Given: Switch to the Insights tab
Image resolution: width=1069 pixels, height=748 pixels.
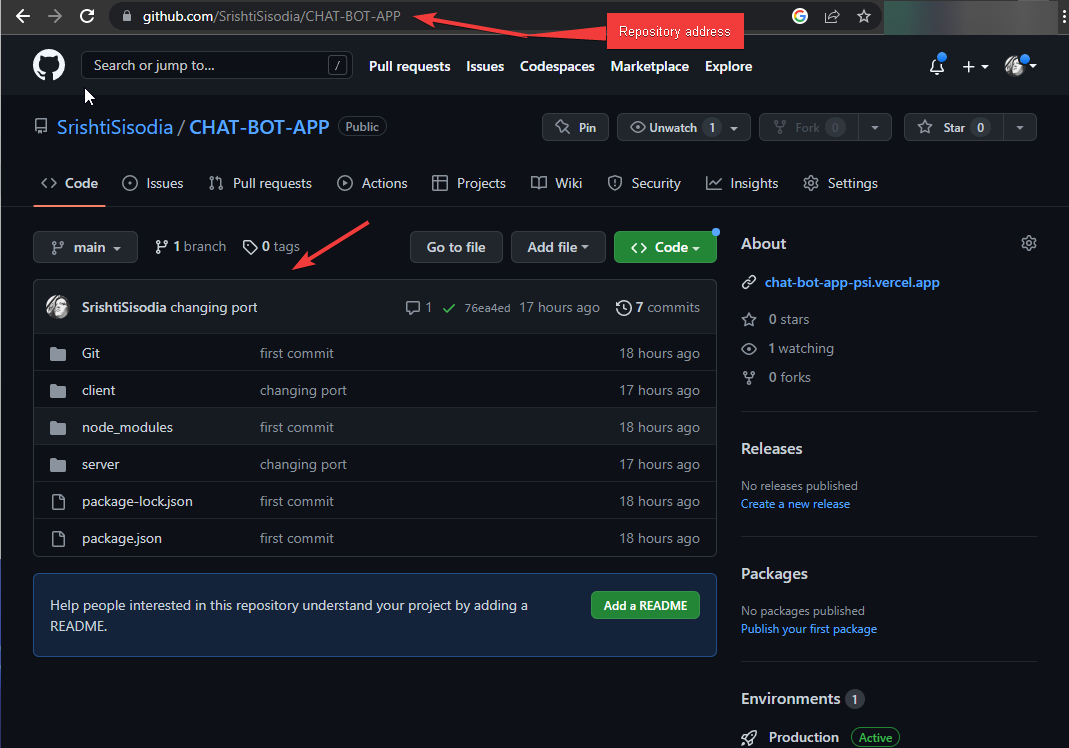Looking at the screenshot, I should coord(742,183).
